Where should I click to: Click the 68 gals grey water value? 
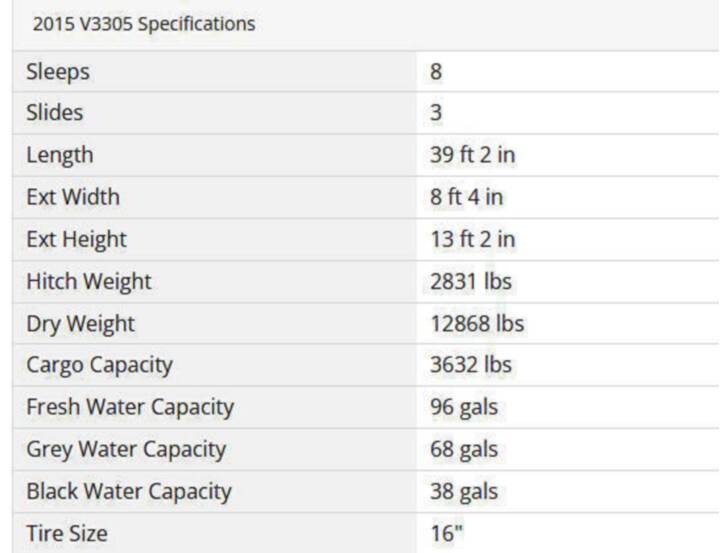pyautogui.click(x=464, y=450)
